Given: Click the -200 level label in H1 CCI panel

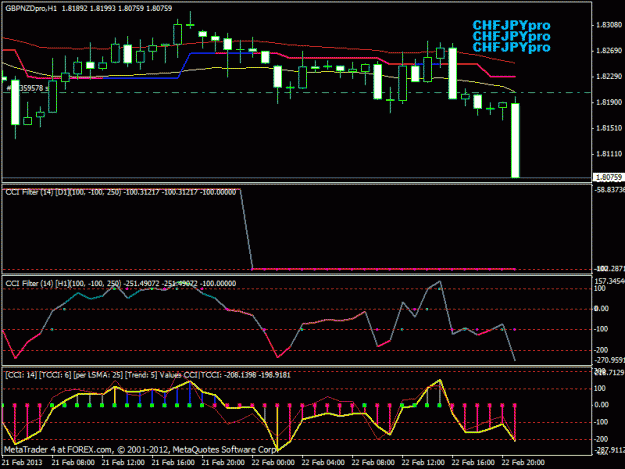Looking at the screenshot, I should point(601,350).
